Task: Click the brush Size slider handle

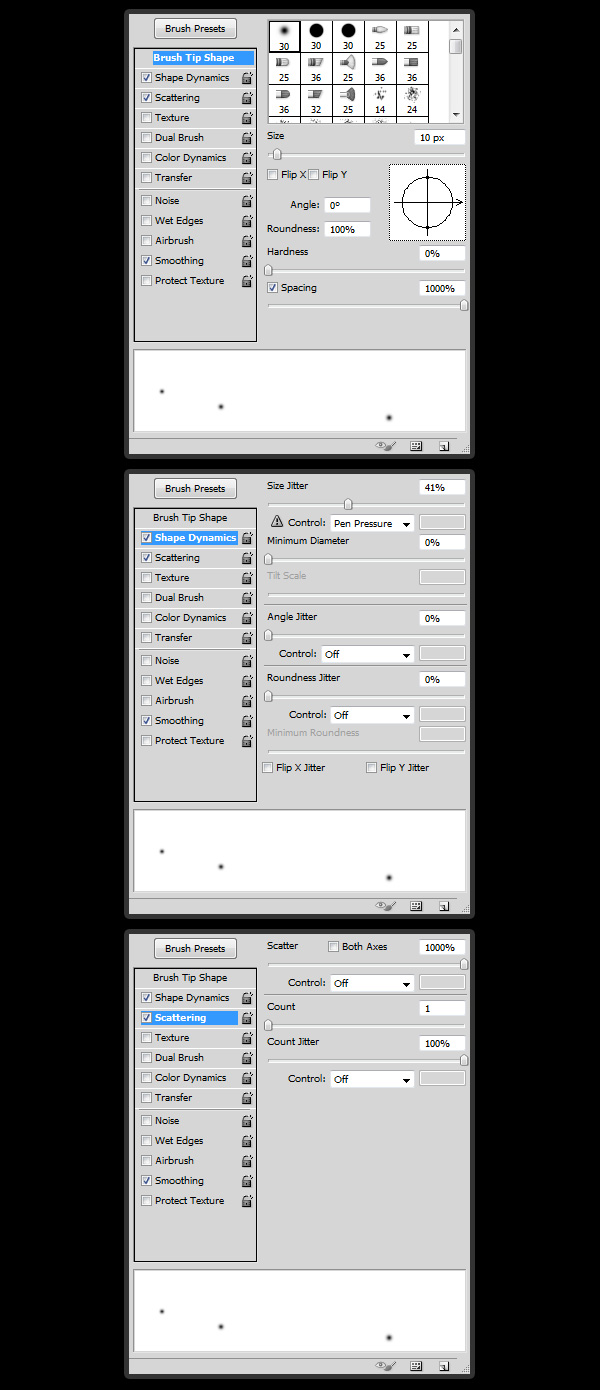Action: tap(277, 155)
